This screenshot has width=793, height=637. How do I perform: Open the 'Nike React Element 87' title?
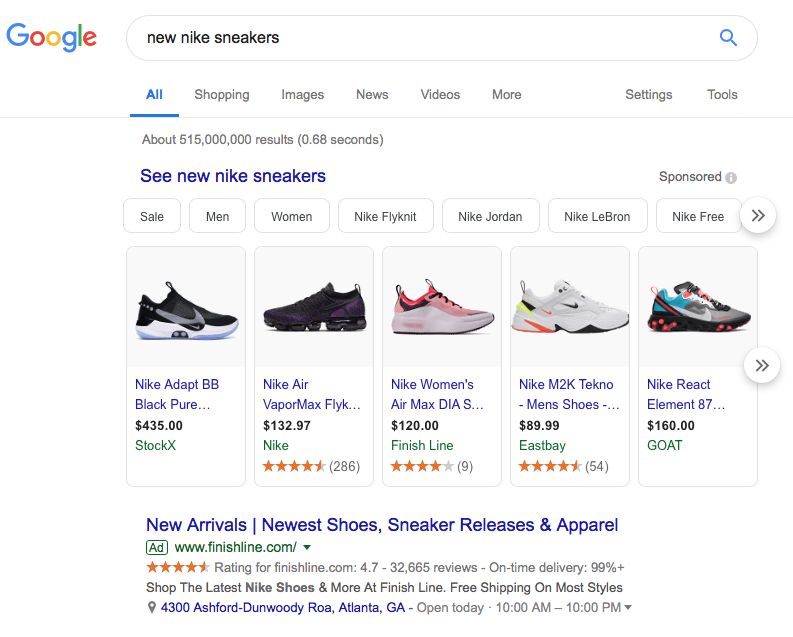pos(686,394)
